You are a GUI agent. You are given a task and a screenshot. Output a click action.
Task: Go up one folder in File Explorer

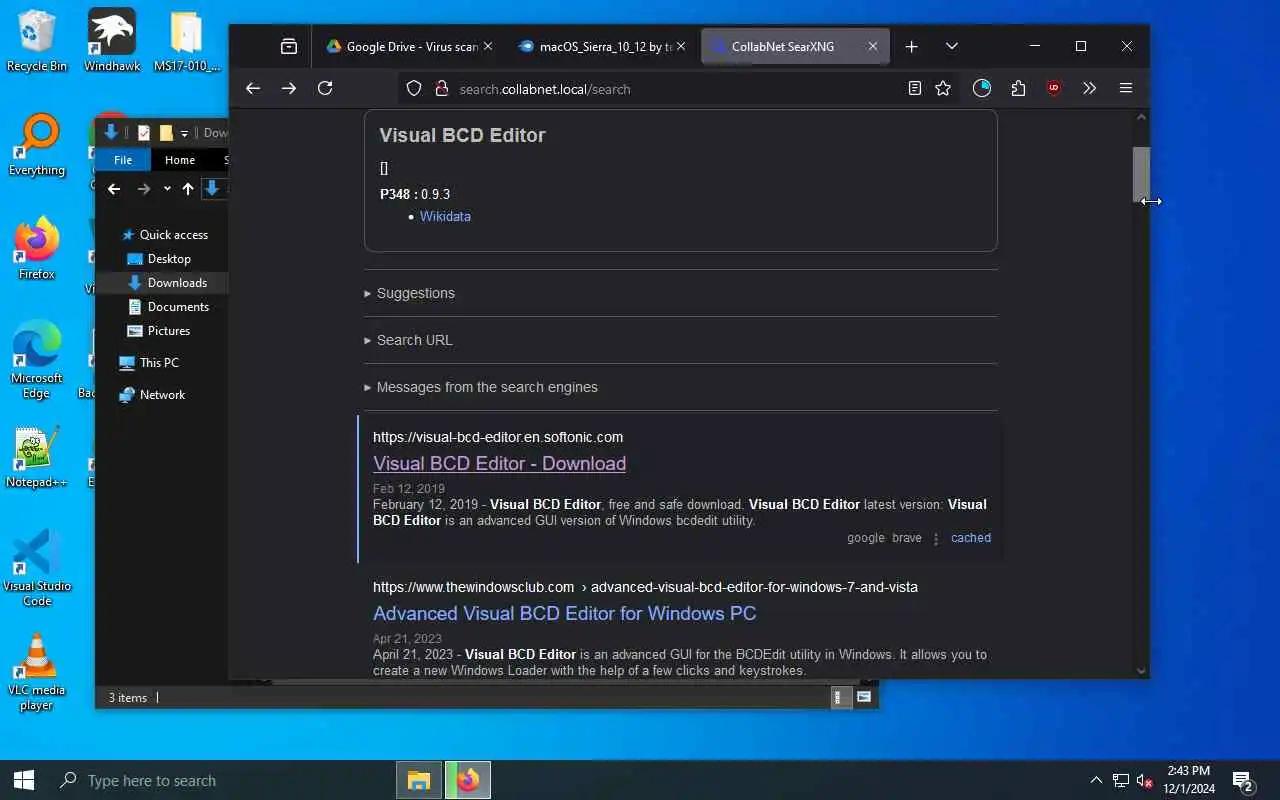point(187,189)
